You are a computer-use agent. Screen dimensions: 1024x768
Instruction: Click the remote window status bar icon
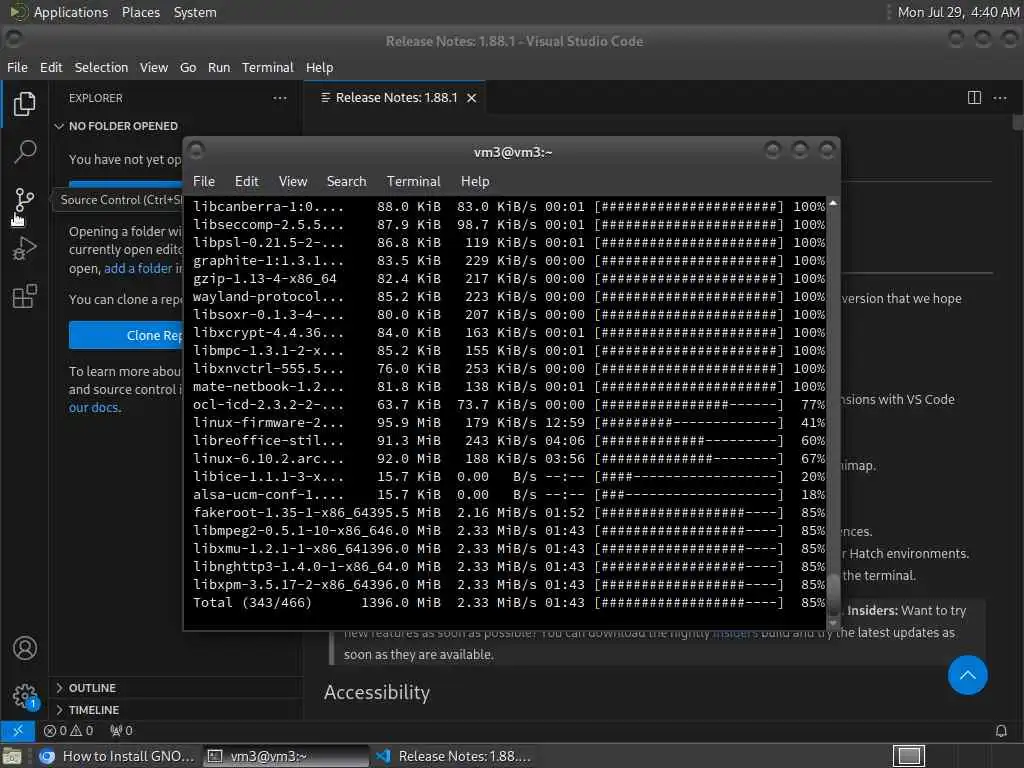coord(18,730)
